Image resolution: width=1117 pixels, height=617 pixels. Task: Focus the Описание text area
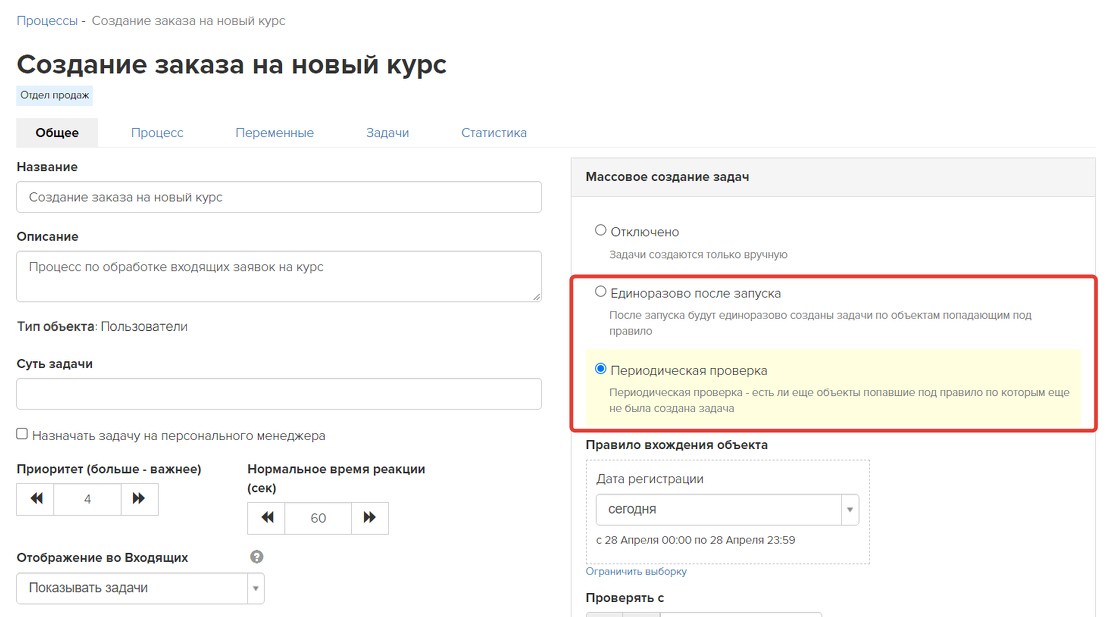pyautogui.click(x=279, y=276)
